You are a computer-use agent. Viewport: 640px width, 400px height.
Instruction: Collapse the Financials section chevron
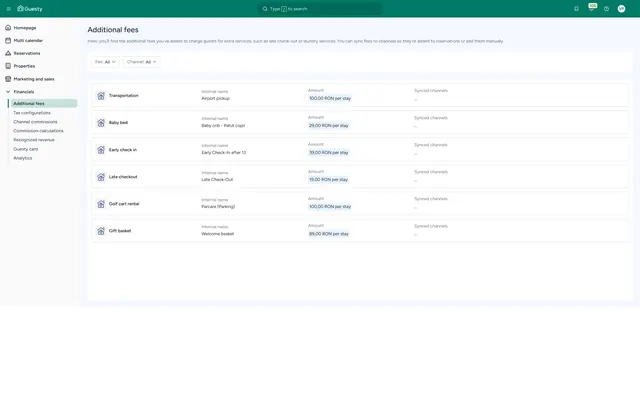coord(8,92)
